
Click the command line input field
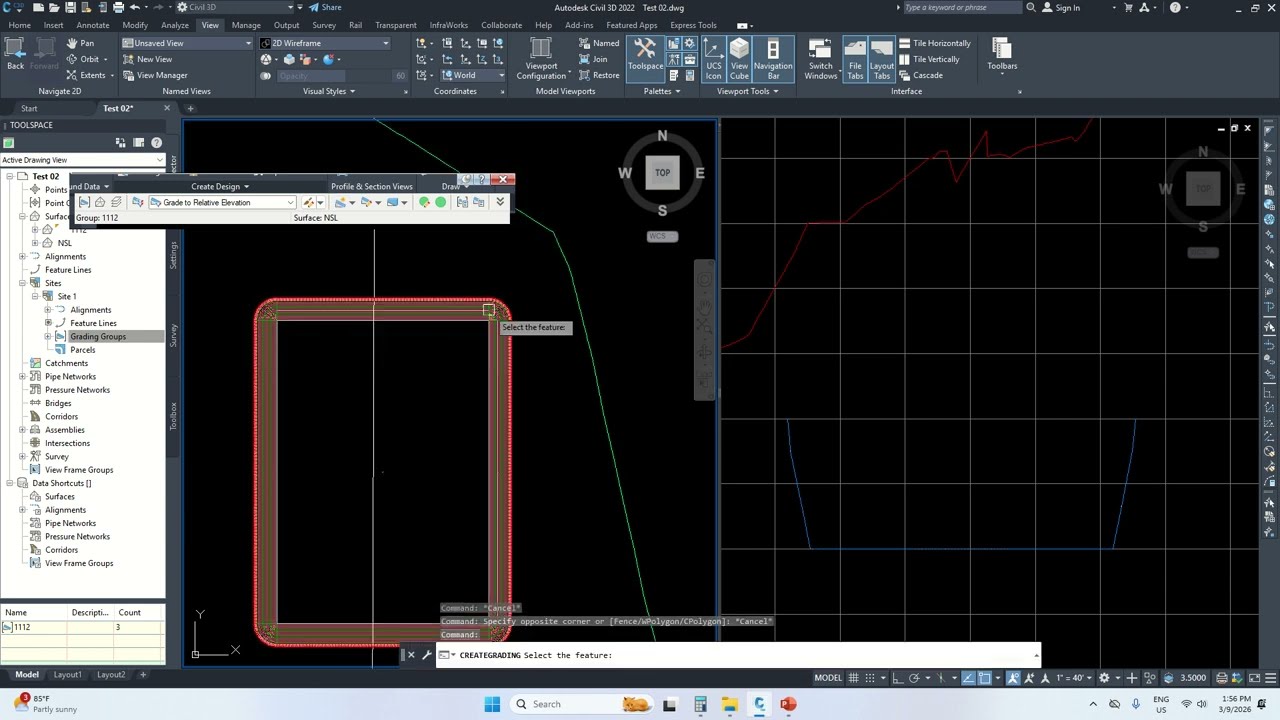point(740,655)
